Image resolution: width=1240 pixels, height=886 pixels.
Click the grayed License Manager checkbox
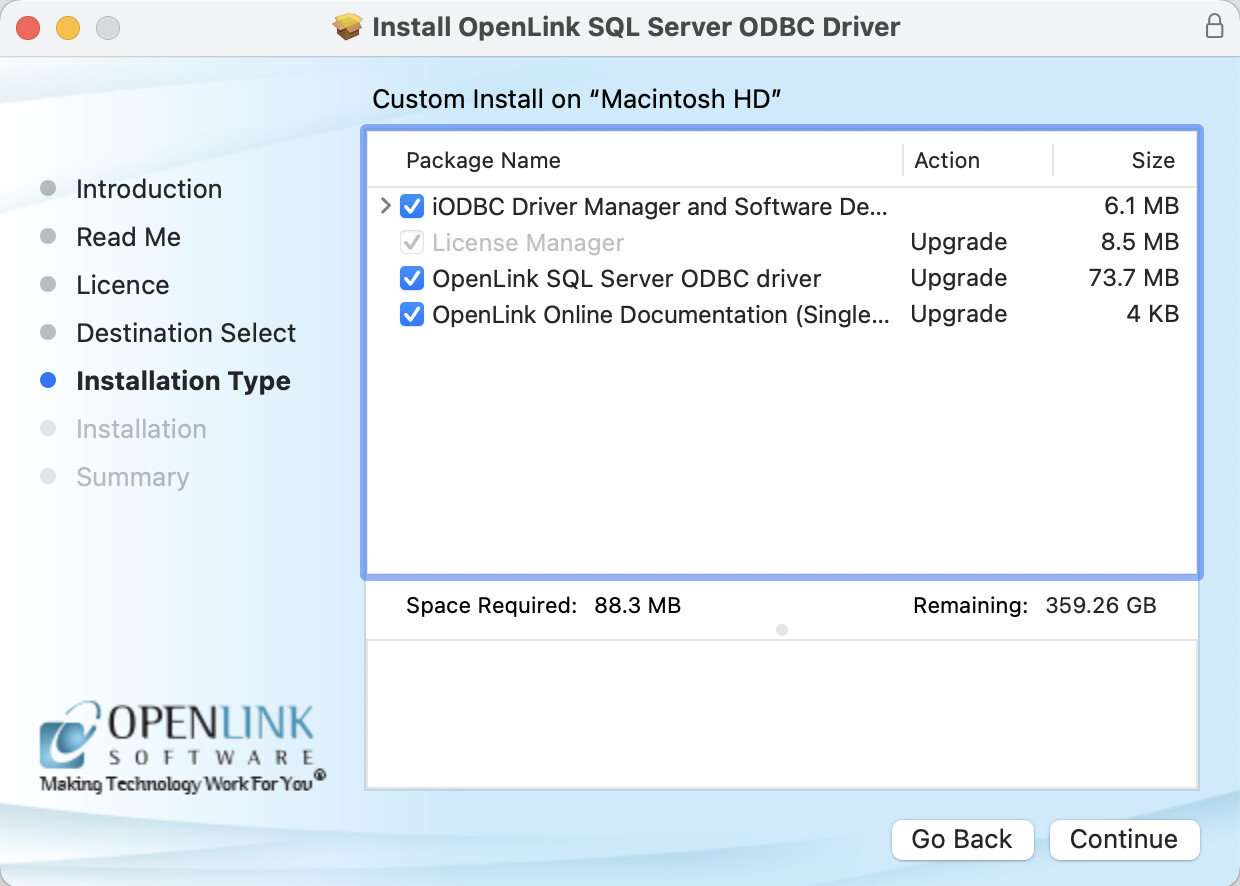[411, 243]
